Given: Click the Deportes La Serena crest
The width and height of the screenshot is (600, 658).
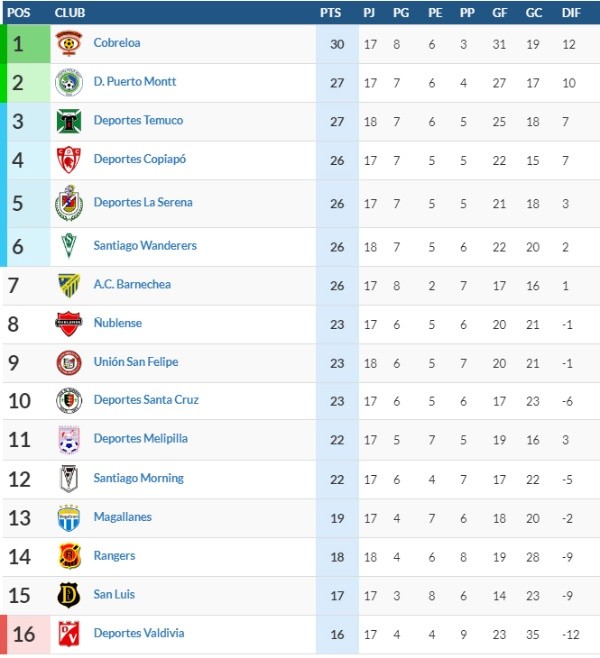Looking at the screenshot, I should coord(68,203).
